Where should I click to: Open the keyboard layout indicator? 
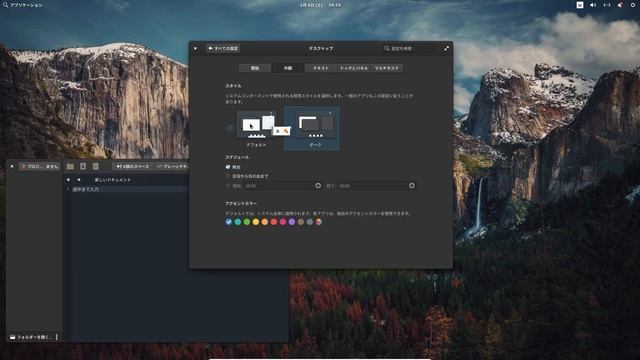click(580, 5)
